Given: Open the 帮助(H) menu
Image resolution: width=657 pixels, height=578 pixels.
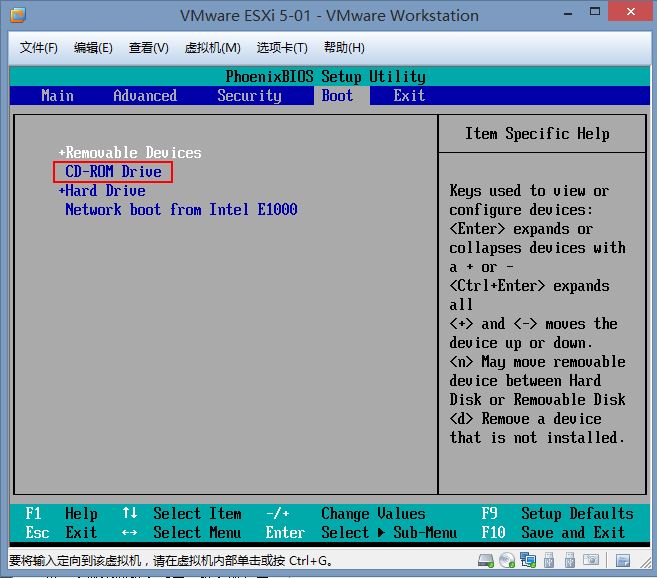Looking at the screenshot, I should pyautogui.click(x=344, y=48).
